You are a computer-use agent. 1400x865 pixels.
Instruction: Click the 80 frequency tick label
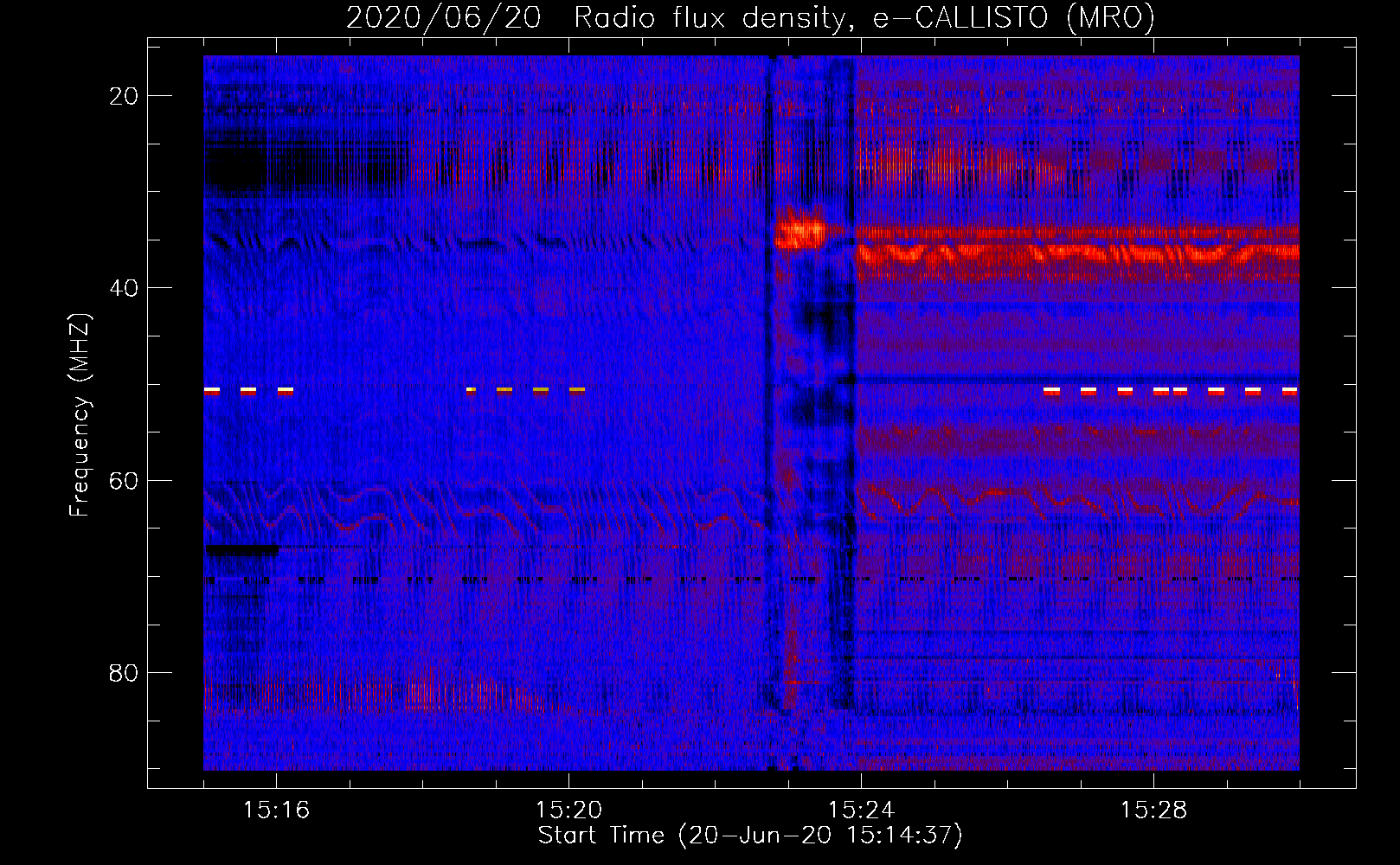pos(124,673)
